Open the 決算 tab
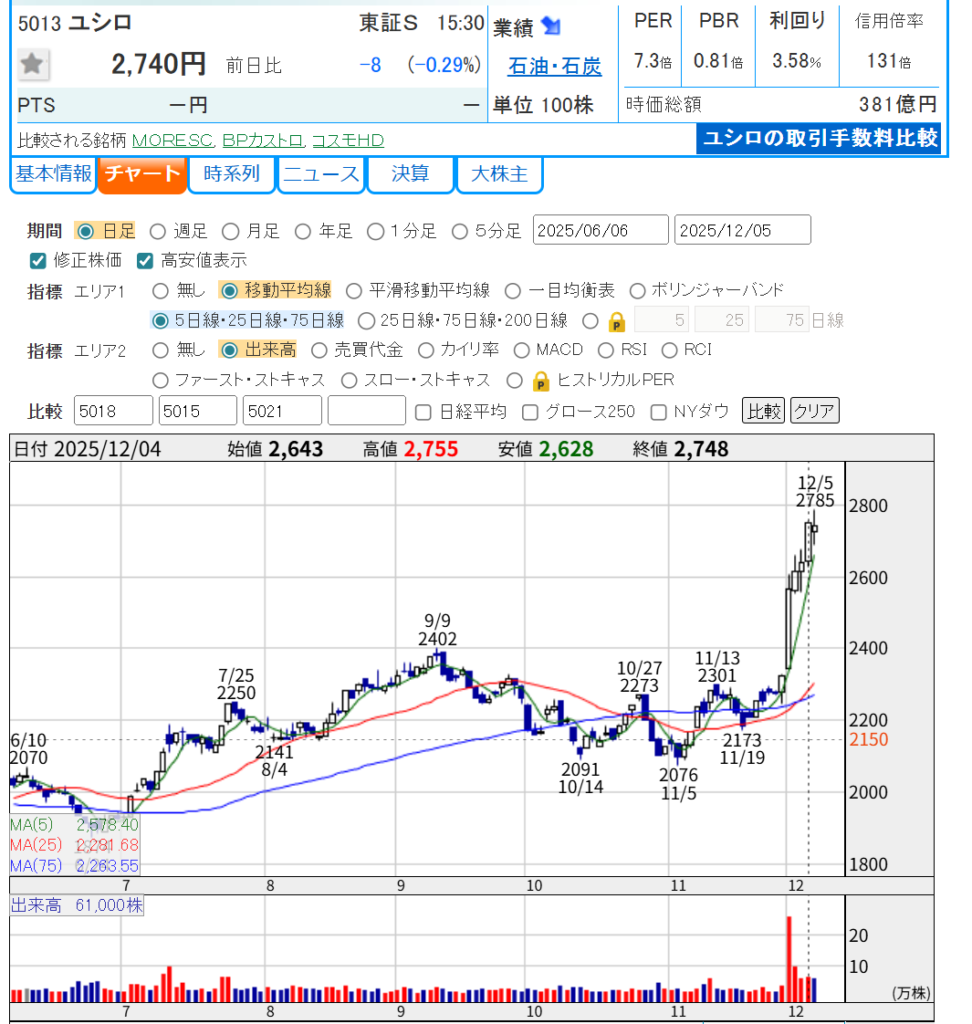 click(x=410, y=174)
